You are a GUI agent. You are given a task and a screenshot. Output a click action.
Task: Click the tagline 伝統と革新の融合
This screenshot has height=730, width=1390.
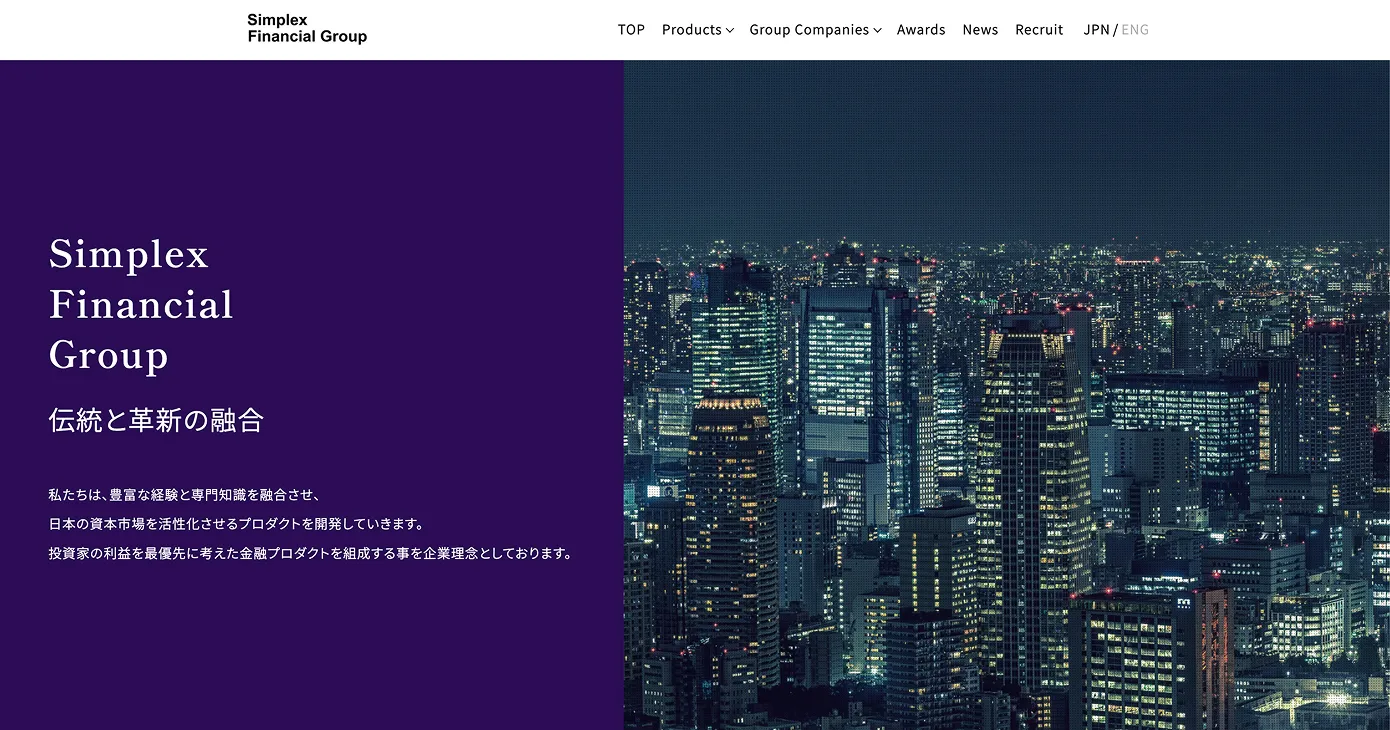click(156, 420)
